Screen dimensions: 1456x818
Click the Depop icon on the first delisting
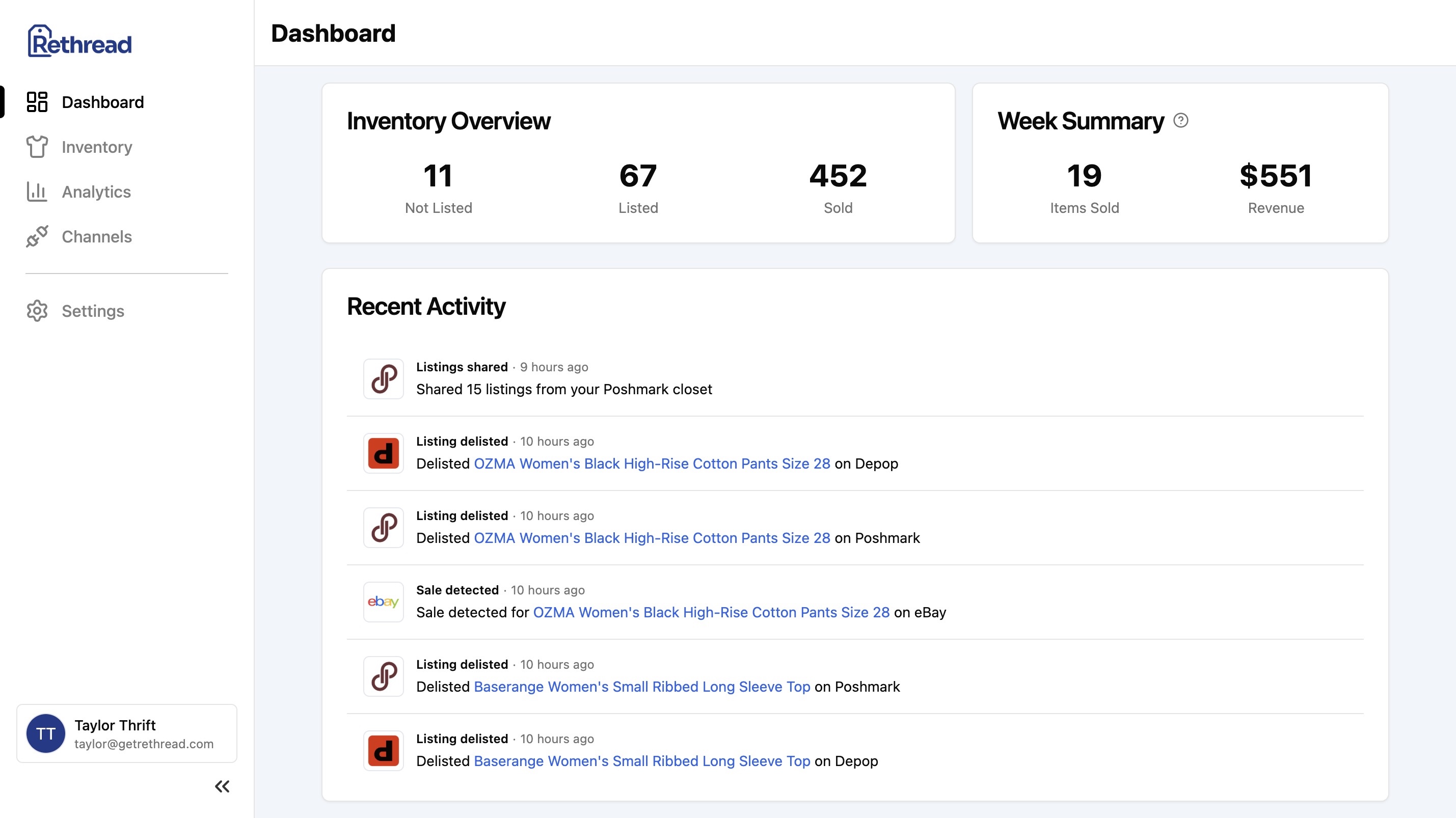[383, 452]
